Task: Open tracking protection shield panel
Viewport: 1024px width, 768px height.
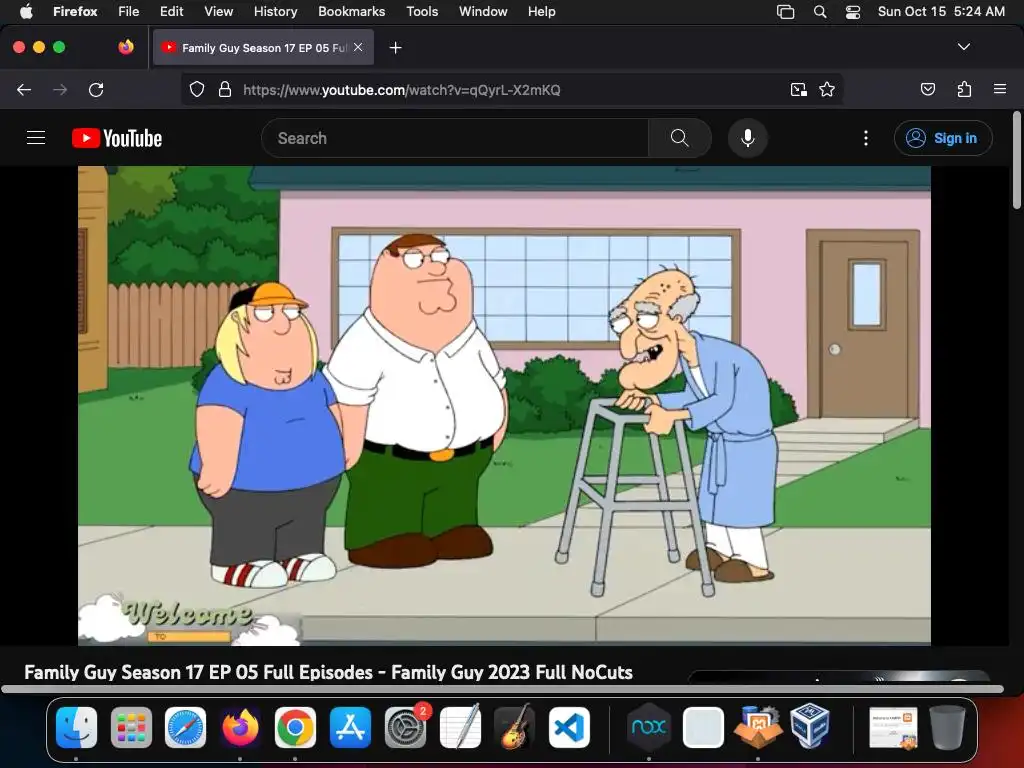Action: (197, 89)
